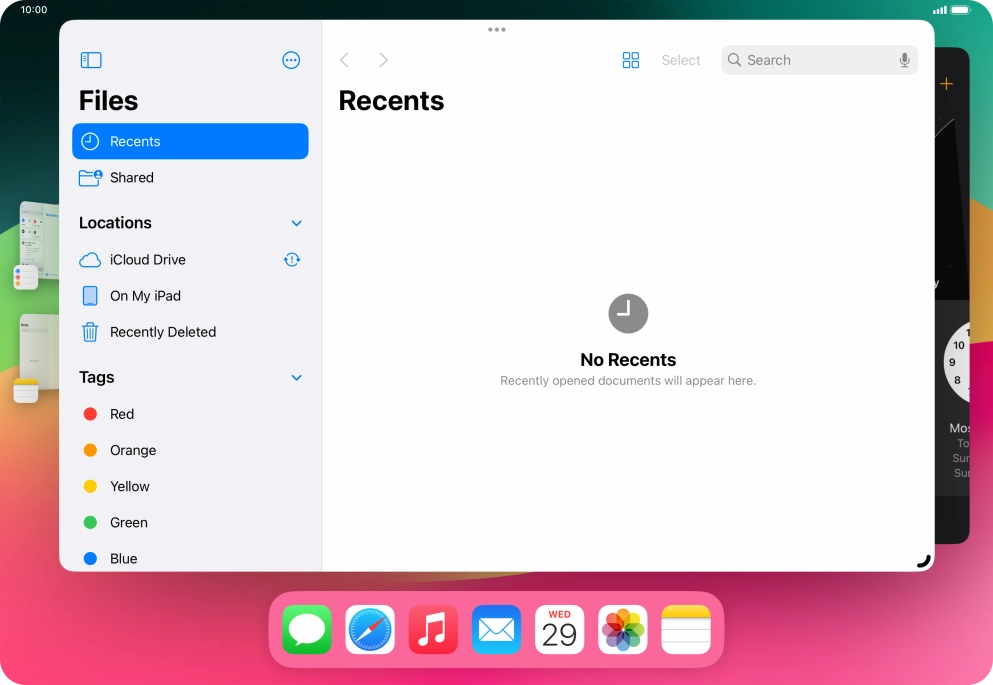993x685 pixels.
Task: Focus the Search field
Action: pyautogui.click(x=819, y=60)
